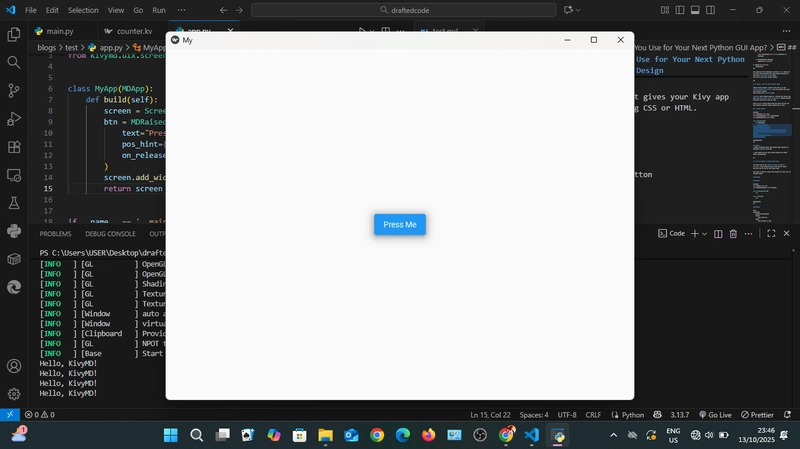Open Windows taskbar search
Image resolution: width=800 pixels, height=449 pixels.
click(x=196, y=435)
